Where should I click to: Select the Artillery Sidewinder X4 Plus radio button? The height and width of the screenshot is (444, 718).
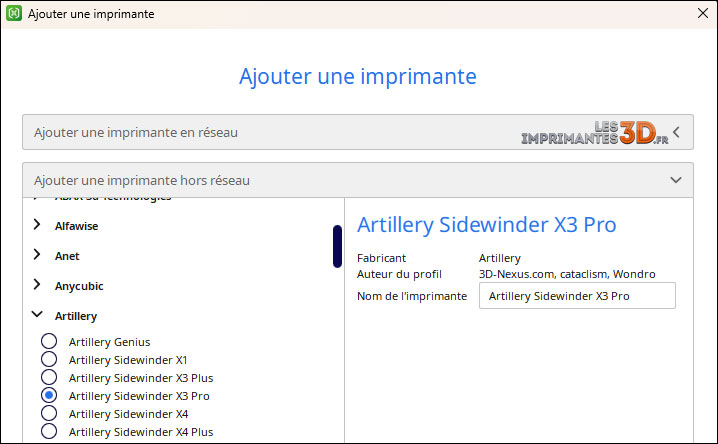coord(49,431)
